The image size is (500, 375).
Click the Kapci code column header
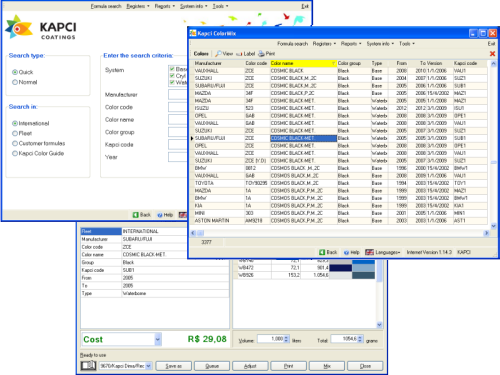470,63
